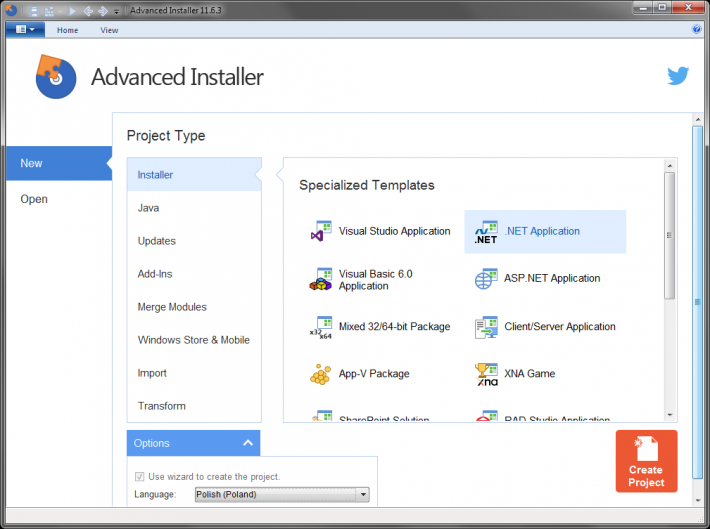Select XNA Game label
710x529 pixels.
tap(529, 374)
